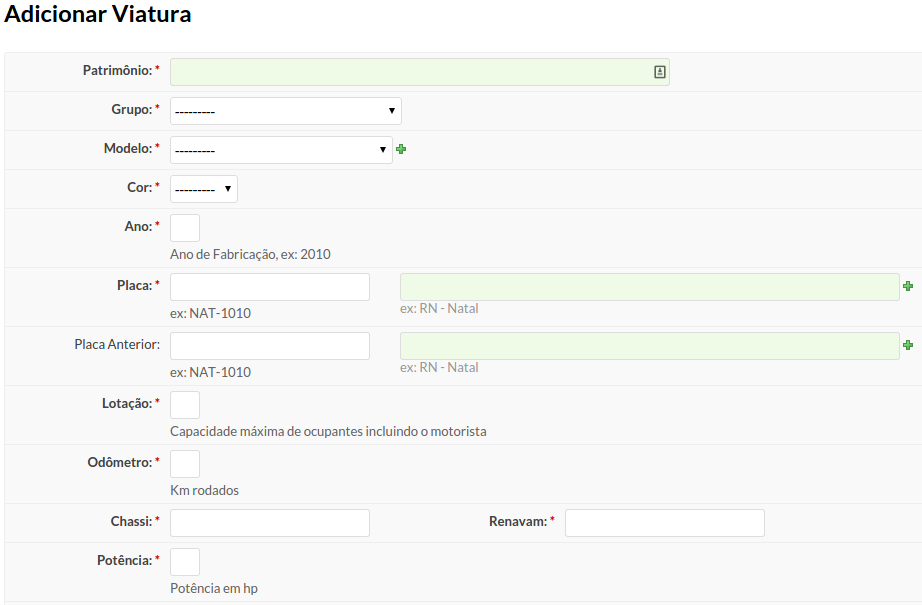Click the Odômetro input box
The height and width of the screenshot is (605, 922).
click(x=185, y=464)
